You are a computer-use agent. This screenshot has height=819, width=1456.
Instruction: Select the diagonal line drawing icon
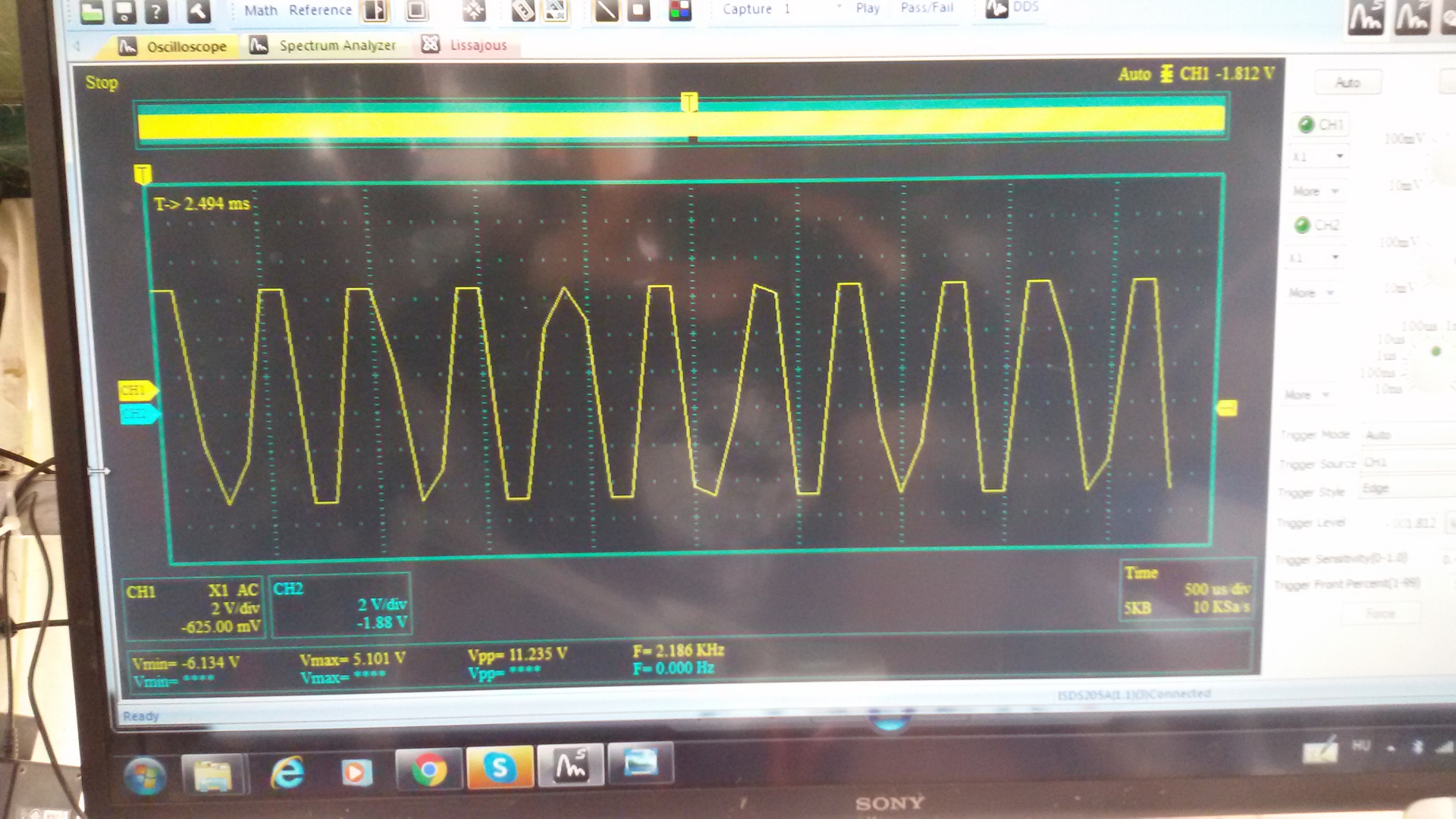tap(606, 11)
